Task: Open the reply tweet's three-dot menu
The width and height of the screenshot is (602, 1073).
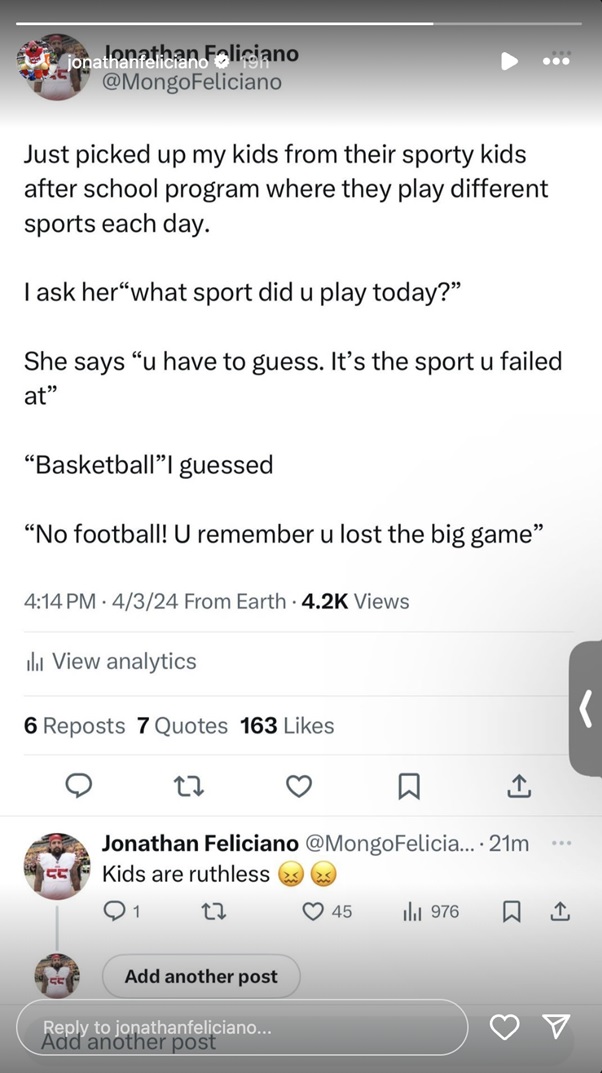Action: tap(562, 843)
